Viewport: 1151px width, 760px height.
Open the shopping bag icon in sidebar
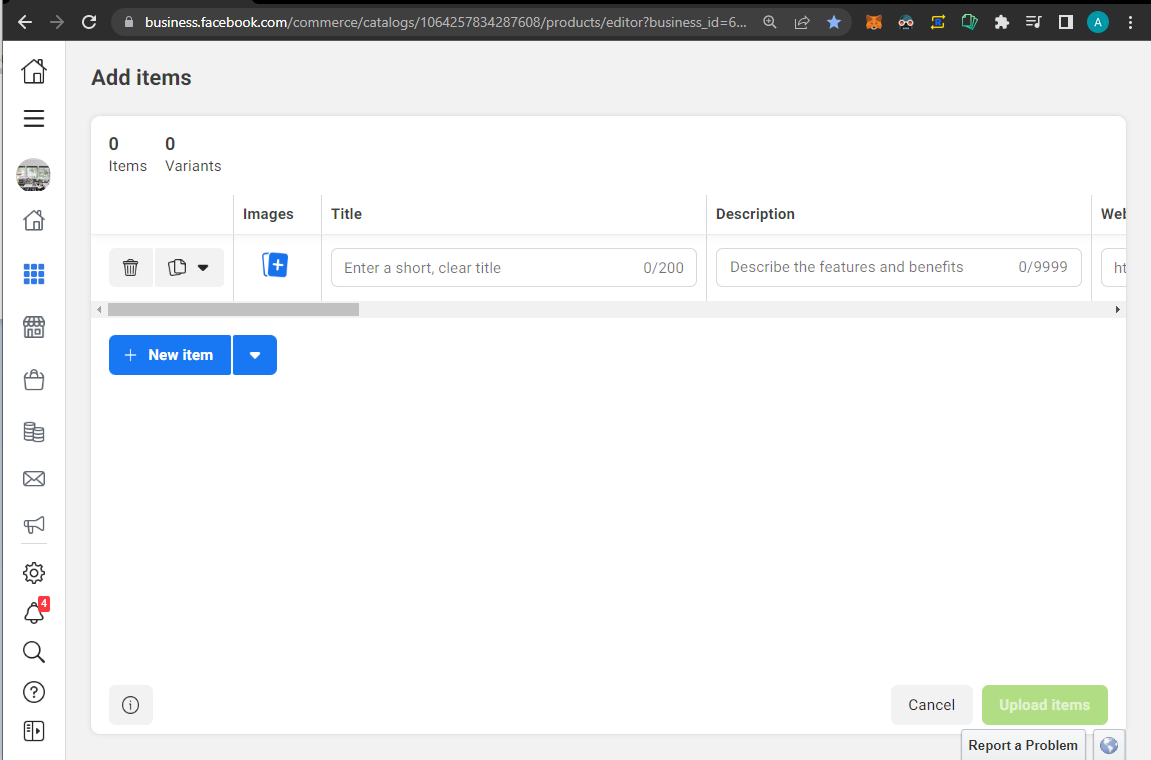(34, 380)
